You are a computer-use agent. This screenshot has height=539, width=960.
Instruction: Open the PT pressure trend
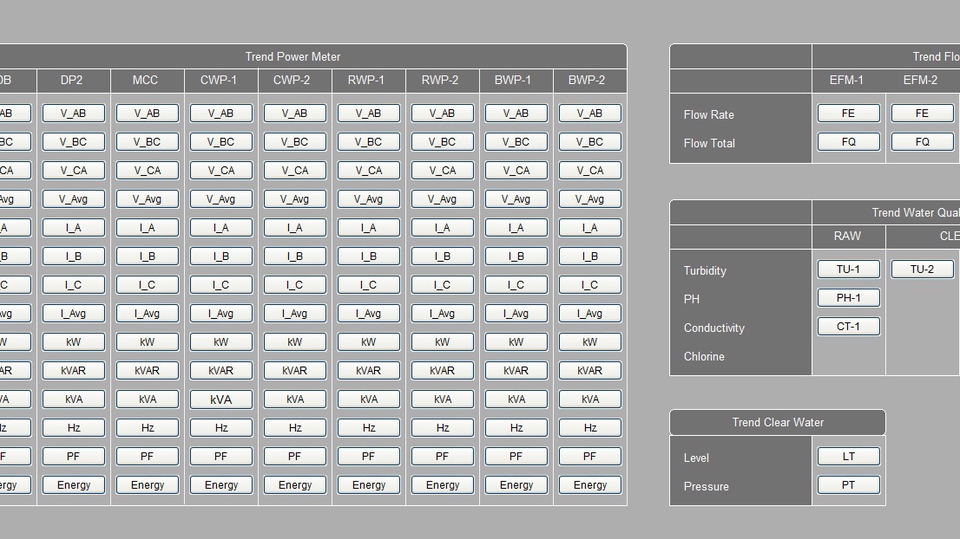tap(848, 485)
